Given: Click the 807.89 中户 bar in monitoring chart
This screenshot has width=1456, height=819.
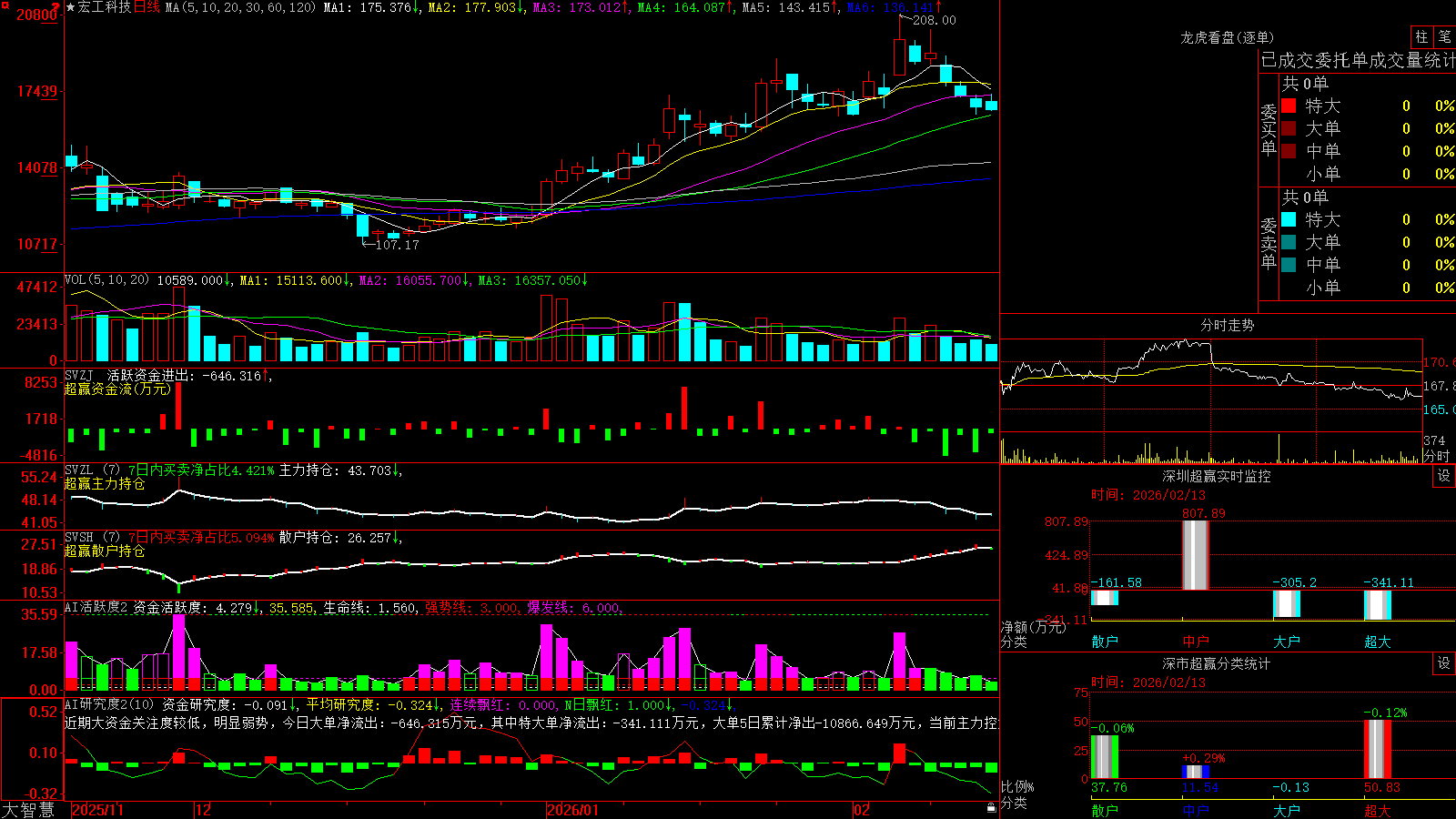Looking at the screenshot, I should 1196,555.
